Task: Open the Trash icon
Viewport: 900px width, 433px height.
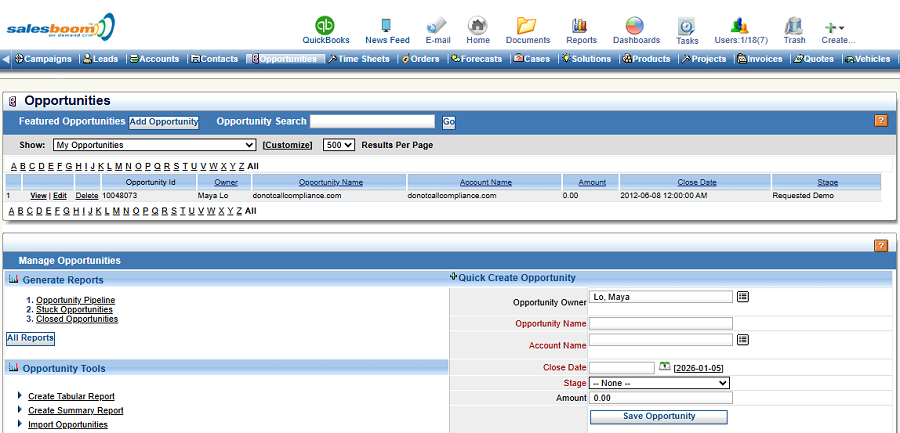Action: (x=794, y=26)
